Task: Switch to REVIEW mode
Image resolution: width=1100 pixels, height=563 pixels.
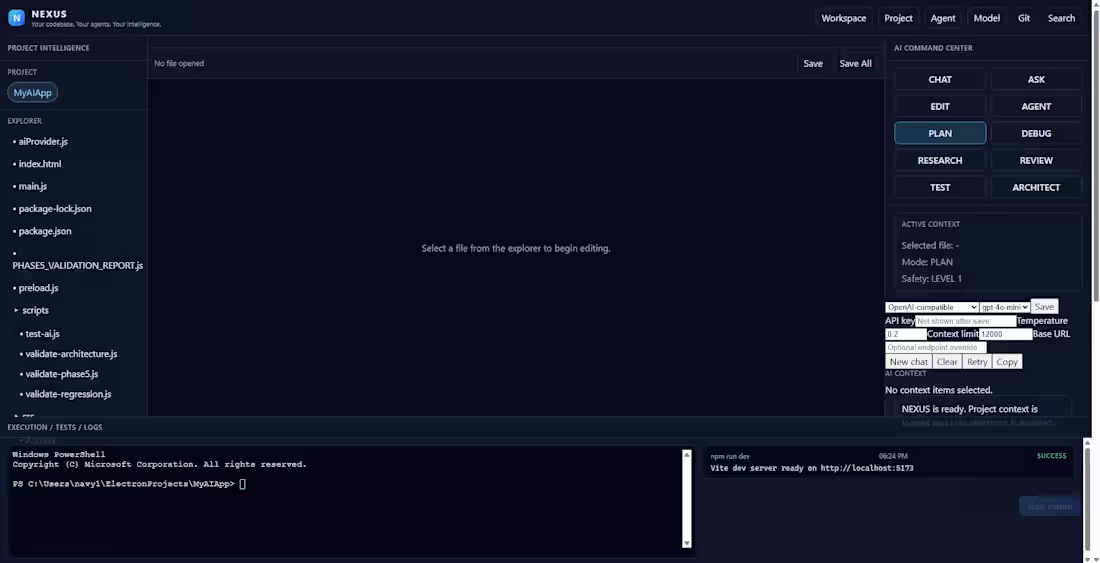Action: click(1035, 161)
